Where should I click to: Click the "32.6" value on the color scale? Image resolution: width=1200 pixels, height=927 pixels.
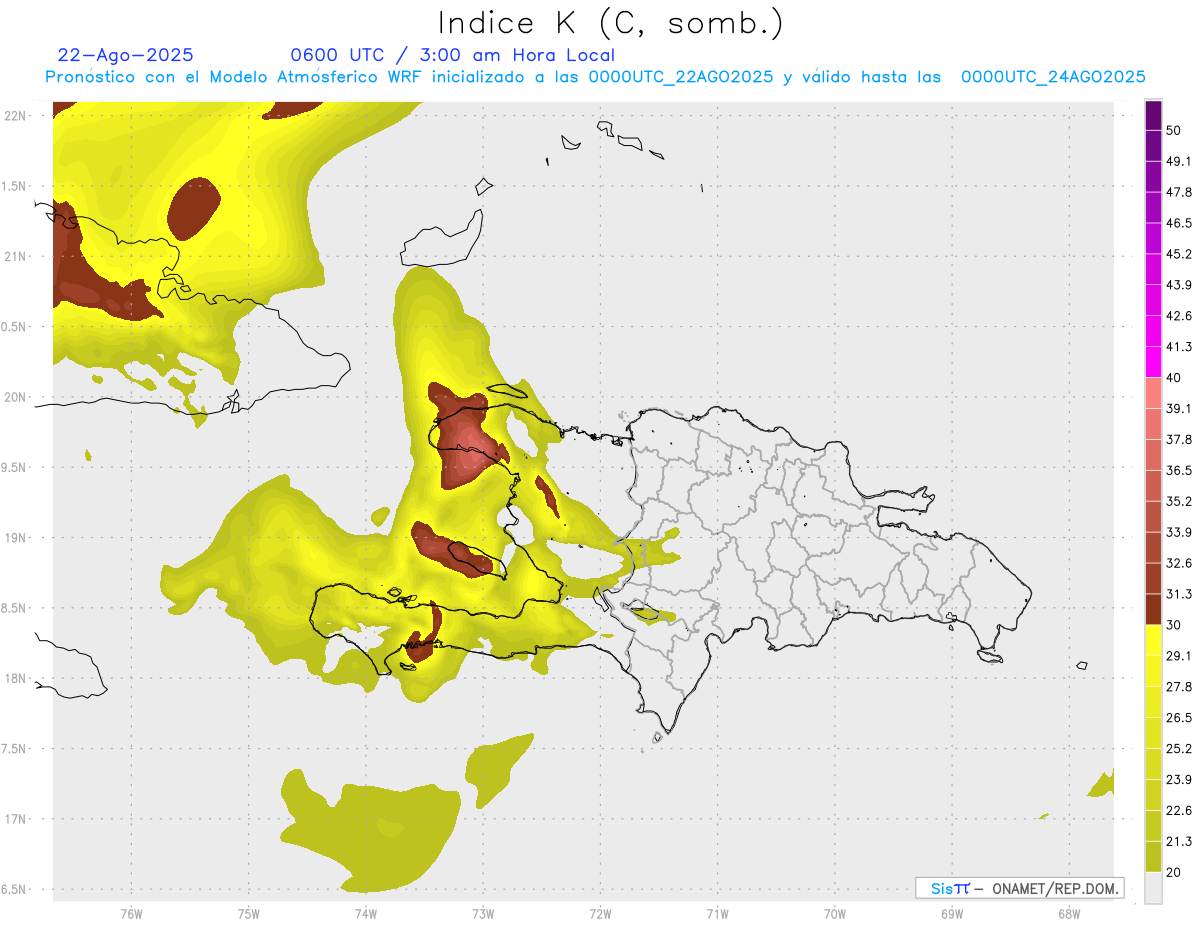click(1179, 563)
